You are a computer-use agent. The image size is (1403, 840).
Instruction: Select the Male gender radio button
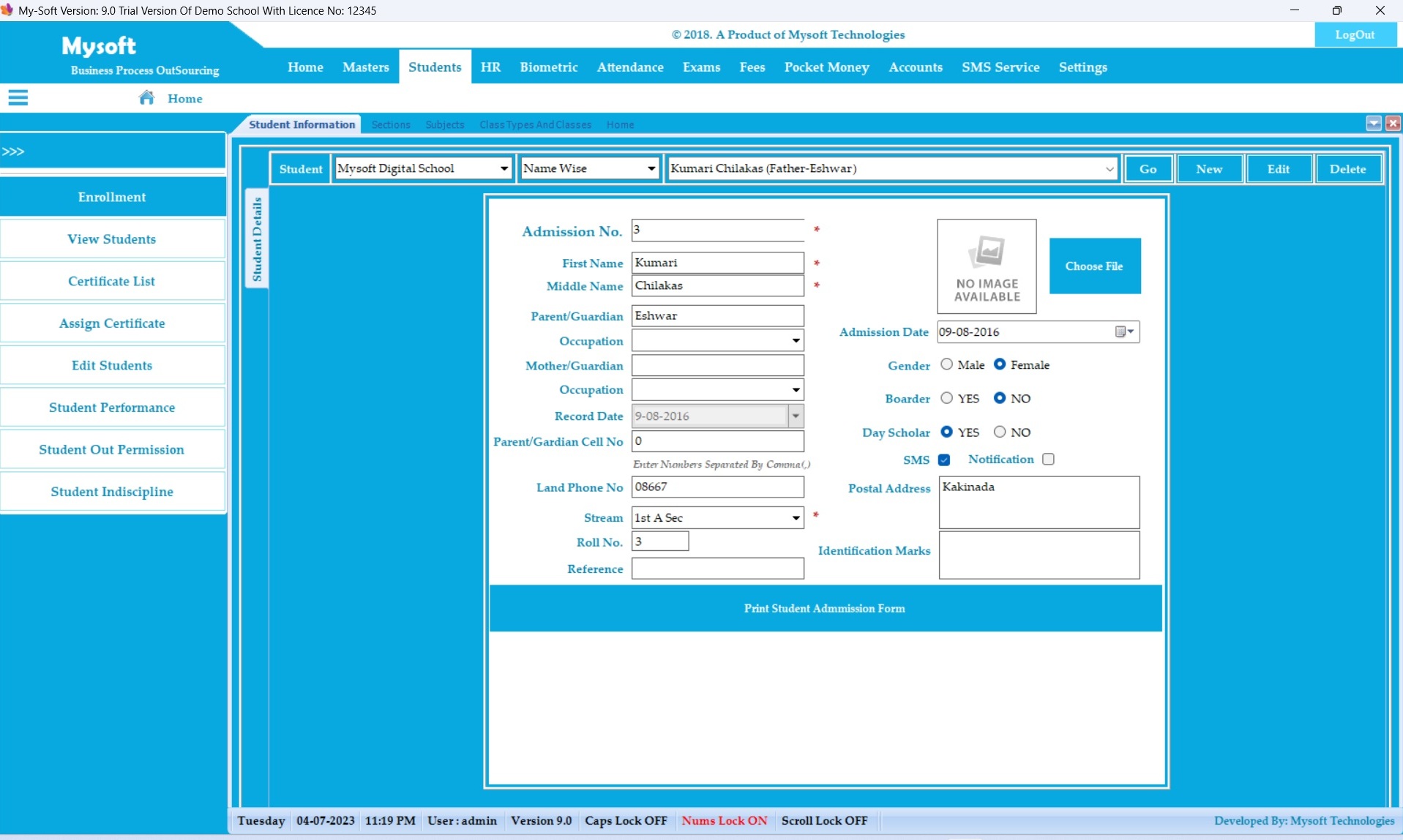pyautogui.click(x=947, y=364)
